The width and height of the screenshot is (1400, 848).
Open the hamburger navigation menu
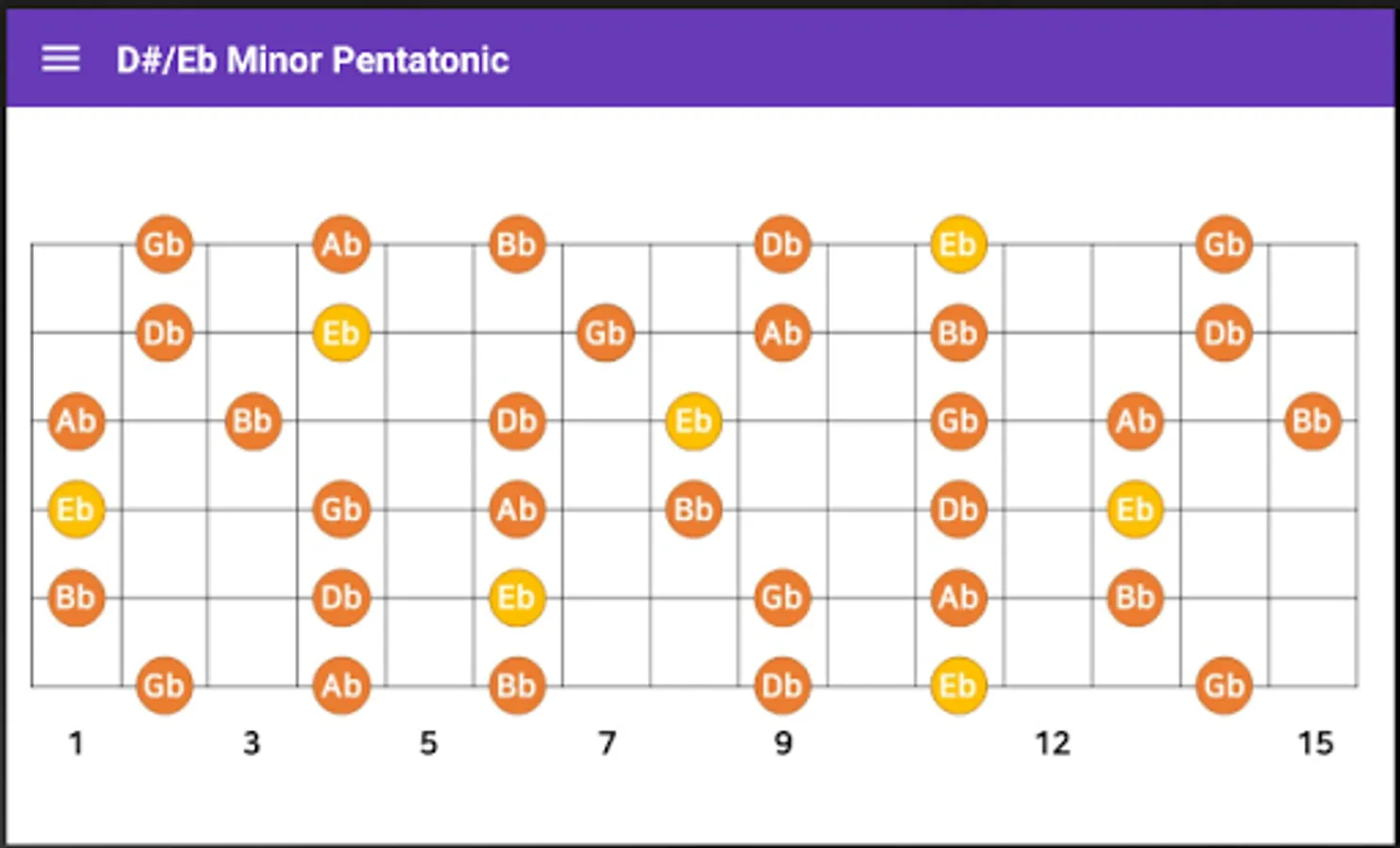point(60,59)
